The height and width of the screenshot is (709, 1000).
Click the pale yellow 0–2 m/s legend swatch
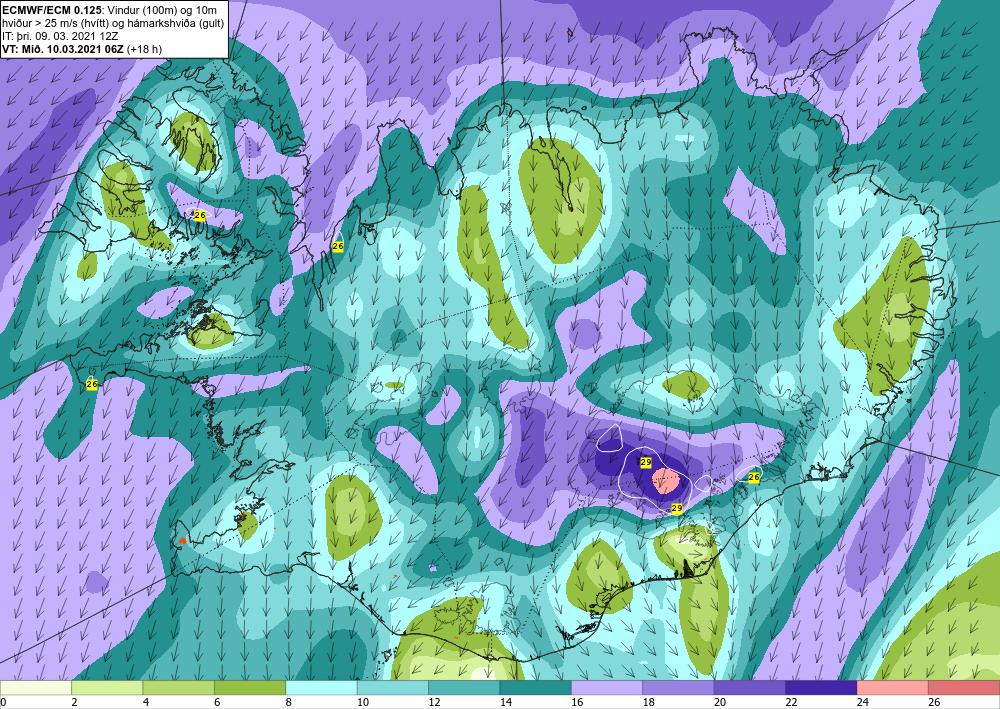point(36,688)
